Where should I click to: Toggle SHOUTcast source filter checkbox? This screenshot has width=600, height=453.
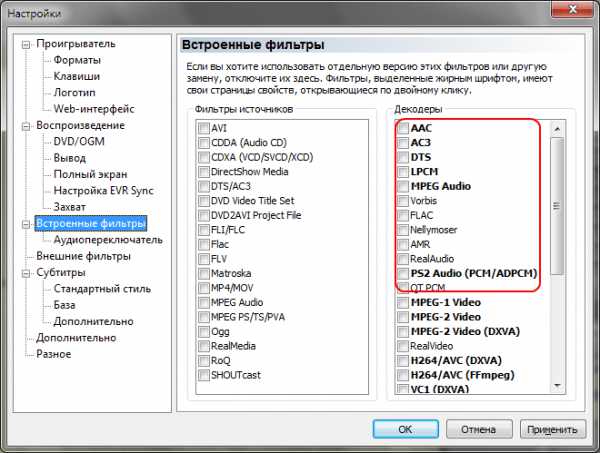click(x=204, y=375)
